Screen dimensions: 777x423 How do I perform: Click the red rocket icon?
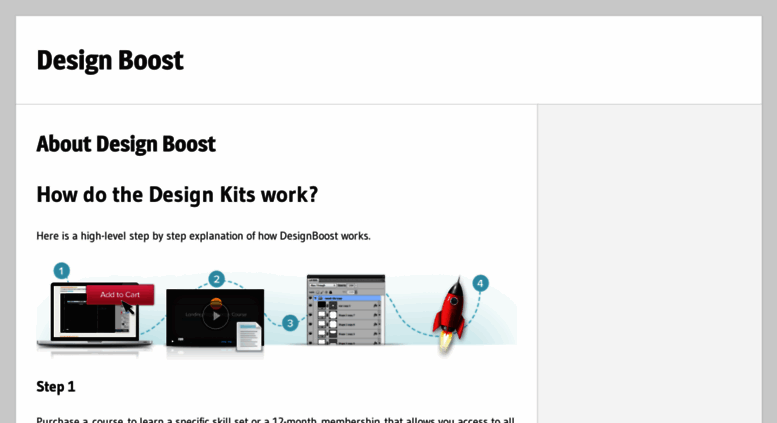[x=450, y=315]
